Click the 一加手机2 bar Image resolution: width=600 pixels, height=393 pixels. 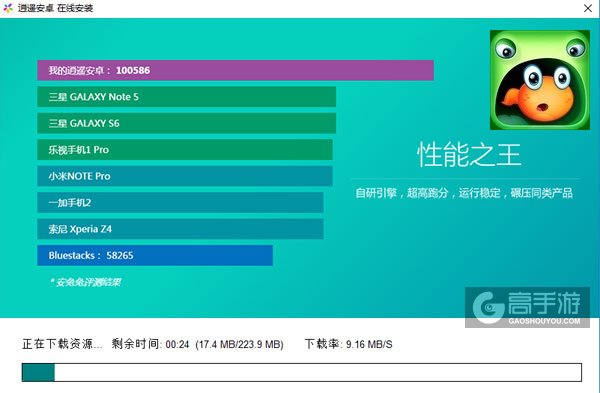click(x=180, y=202)
